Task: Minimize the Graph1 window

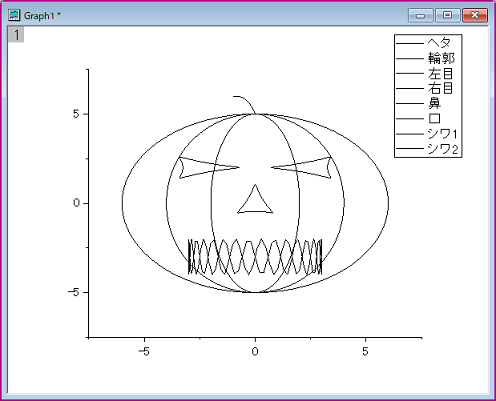Action: (421, 15)
